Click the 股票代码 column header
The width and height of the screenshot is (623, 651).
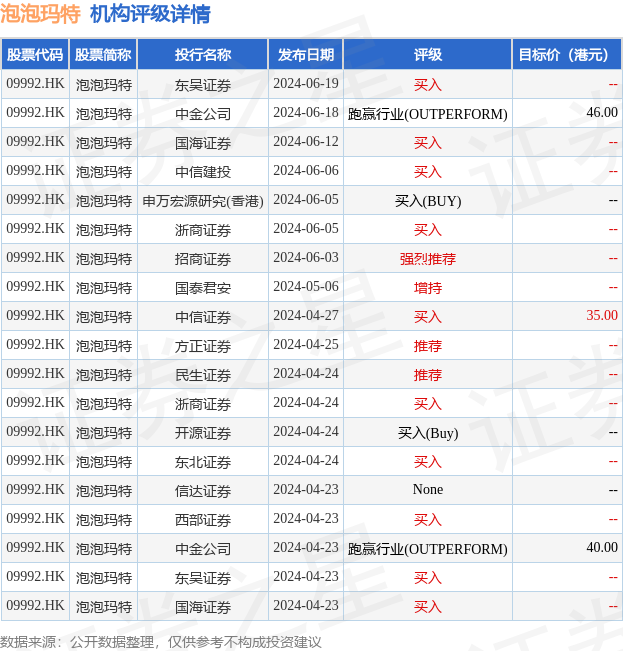pyautogui.click(x=35, y=55)
